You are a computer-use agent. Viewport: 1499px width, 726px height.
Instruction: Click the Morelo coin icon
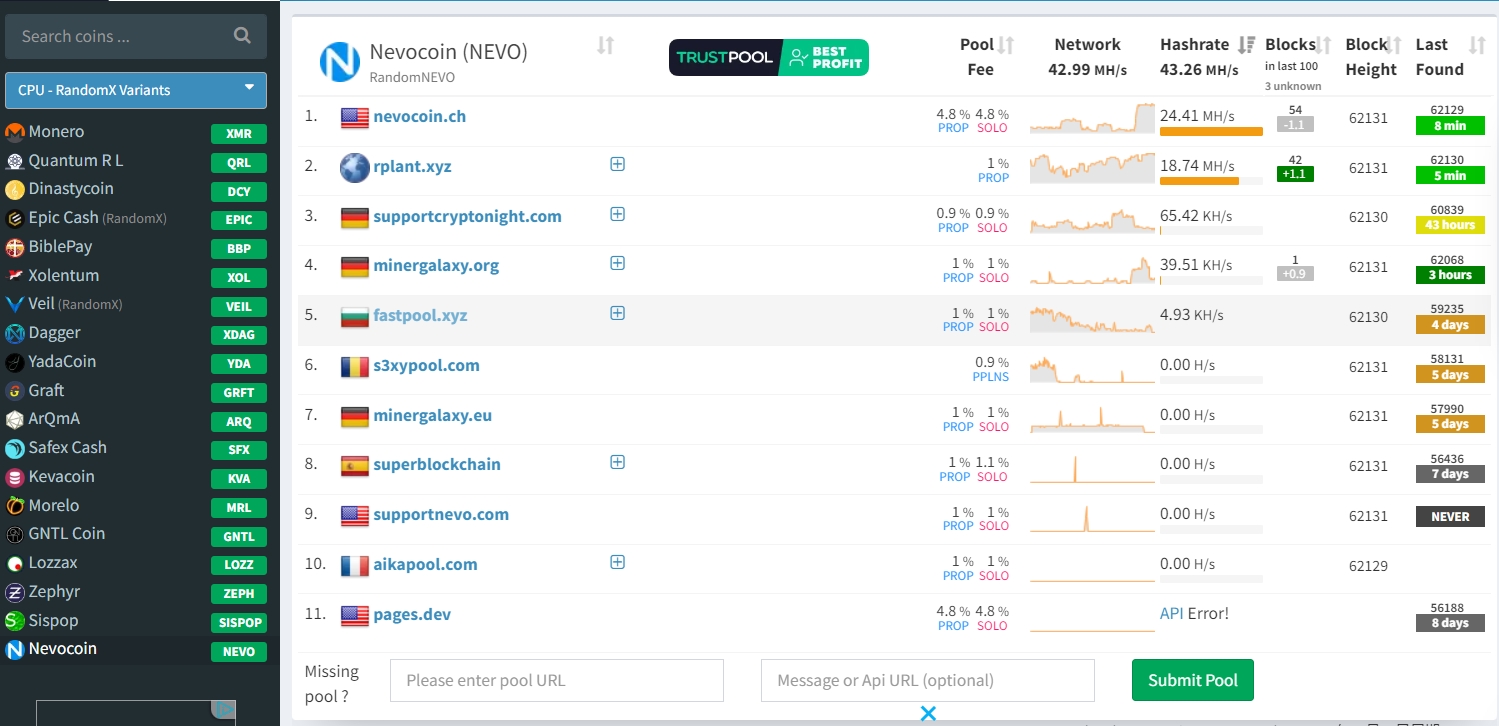tap(14, 505)
